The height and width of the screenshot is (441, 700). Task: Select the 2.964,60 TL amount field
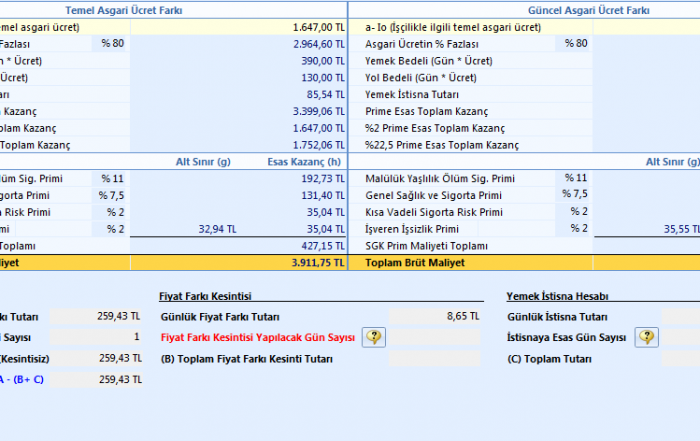tap(238, 44)
